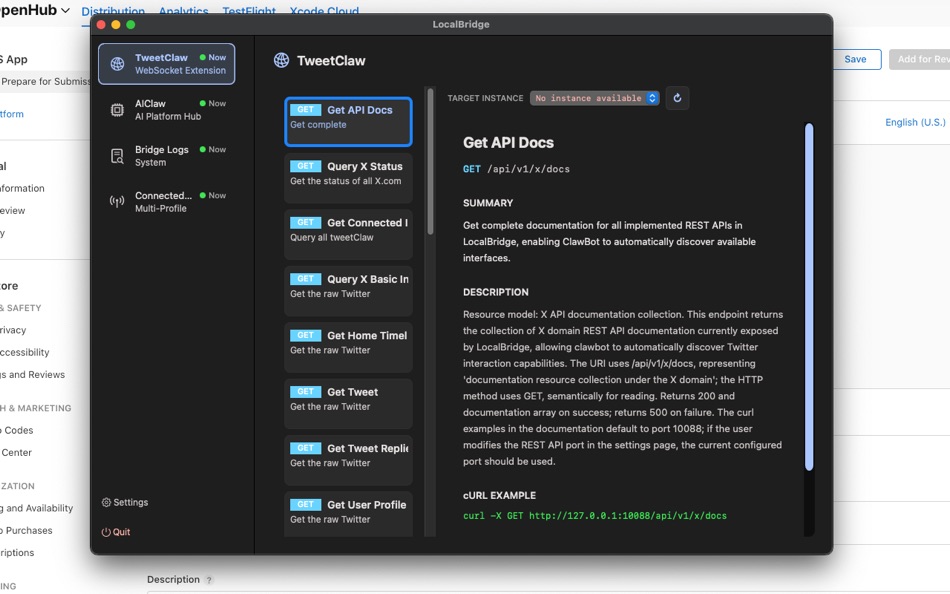The image size is (950, 594).
Task: Open the Xcode Cloud tab
Action: (x=324, y=10)
